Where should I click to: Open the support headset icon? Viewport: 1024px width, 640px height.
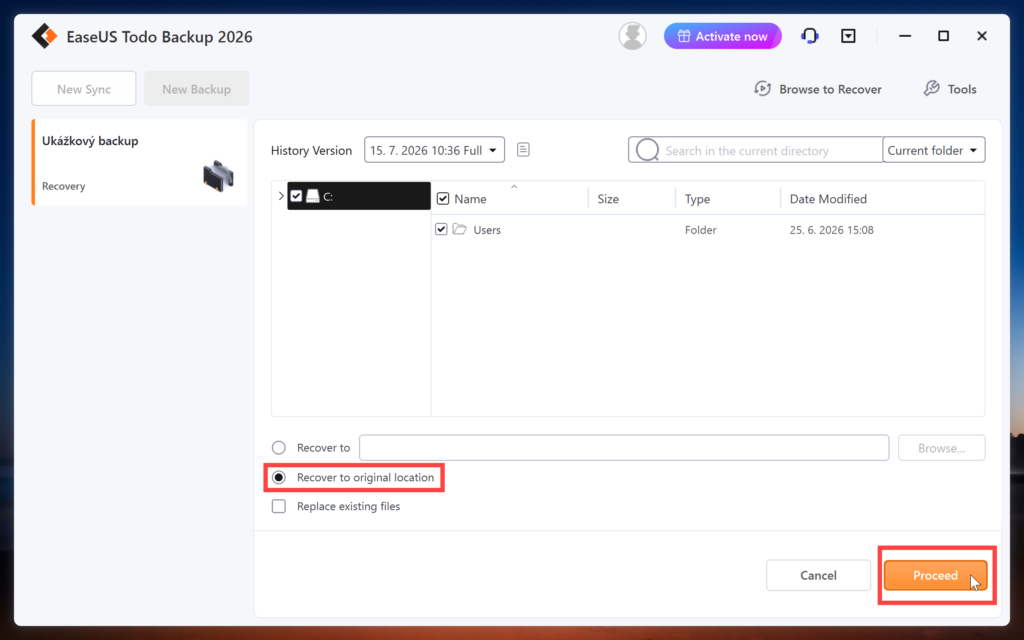click(x=810, y=36)
